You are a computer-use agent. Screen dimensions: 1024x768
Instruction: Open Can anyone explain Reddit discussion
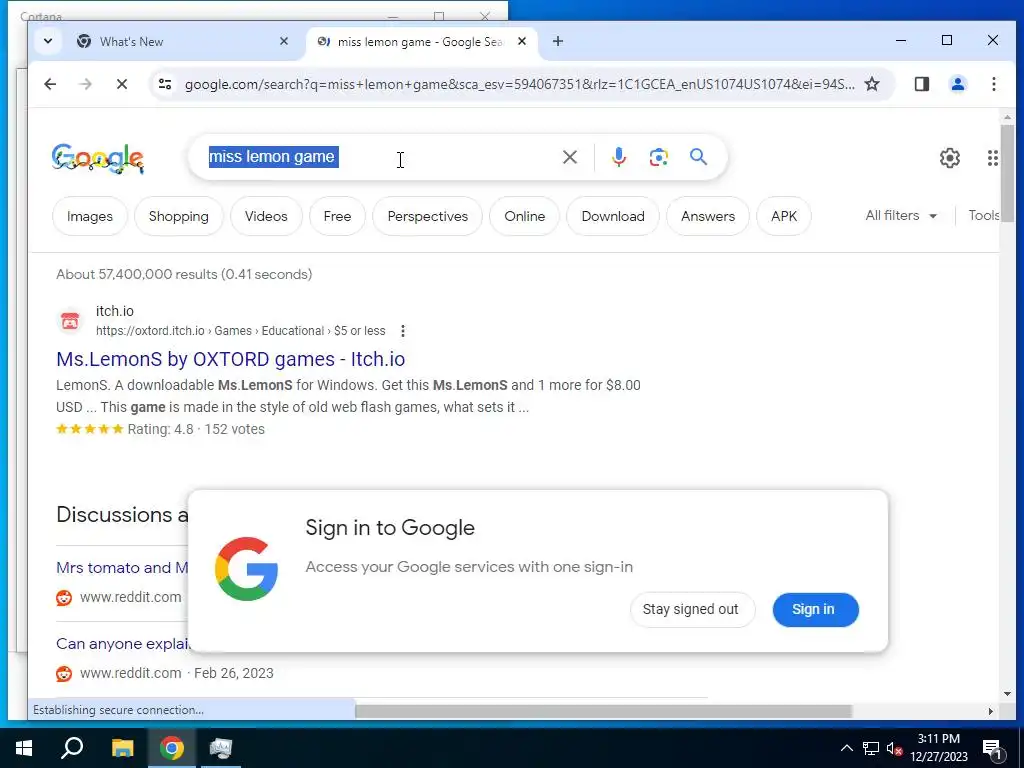click(122, 644)
